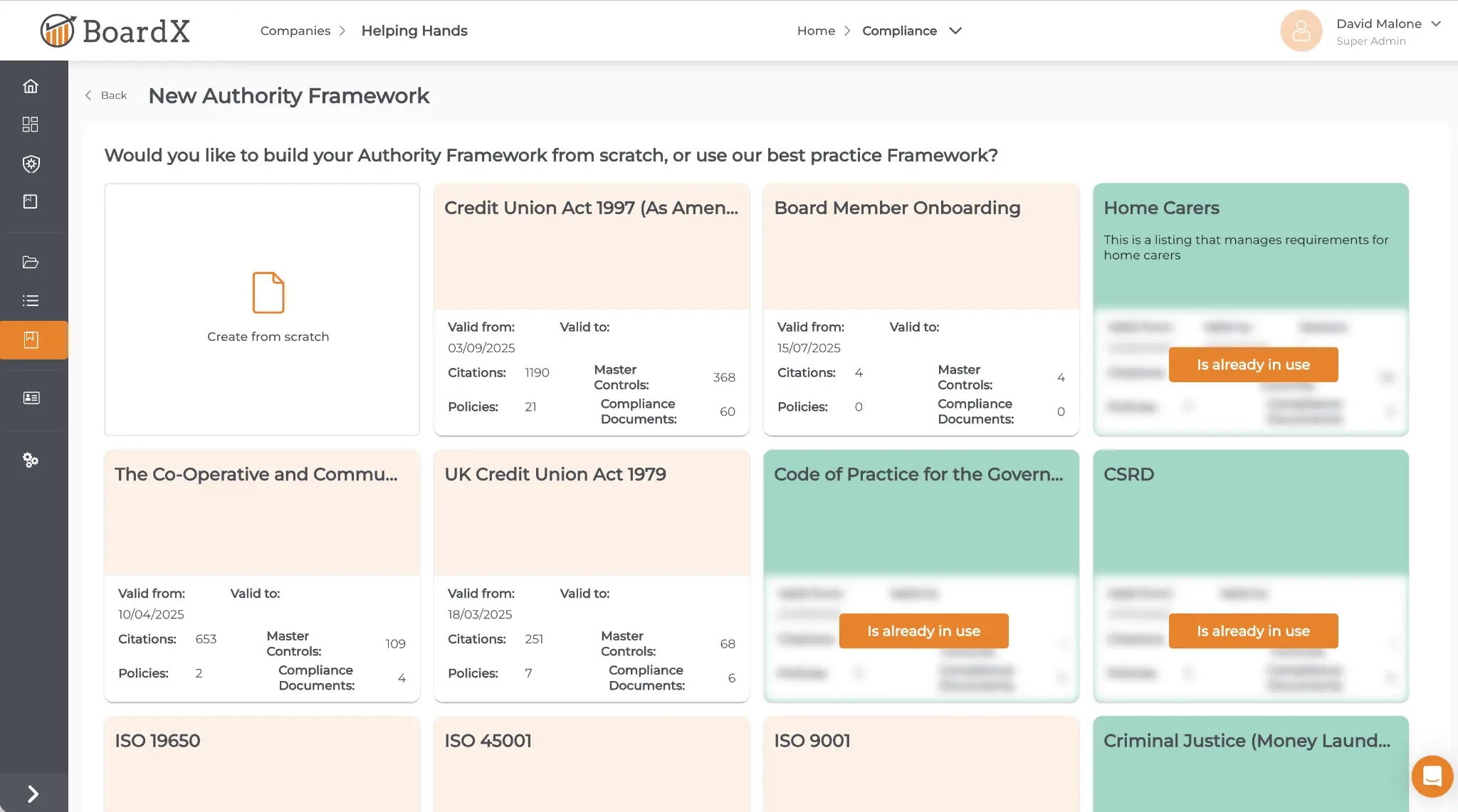Navigate to Home via the breadcrumb
The height and width of the screenshot is (812, 1458).
(816, 31)
